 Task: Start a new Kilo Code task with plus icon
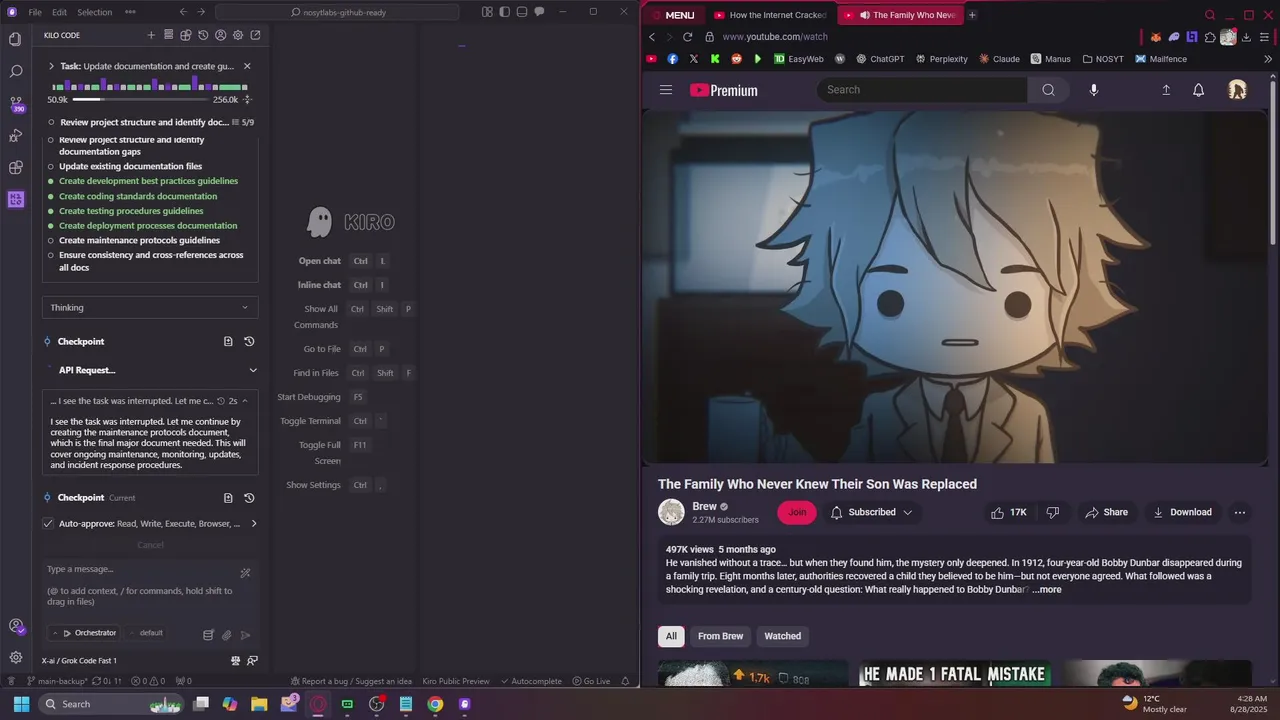(151, 35)
